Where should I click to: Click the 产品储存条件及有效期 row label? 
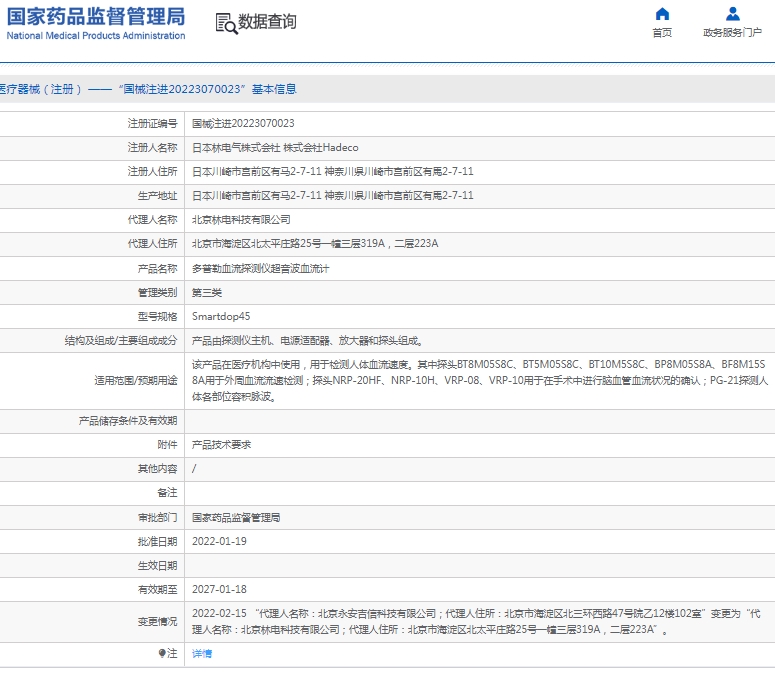(128, 421)
